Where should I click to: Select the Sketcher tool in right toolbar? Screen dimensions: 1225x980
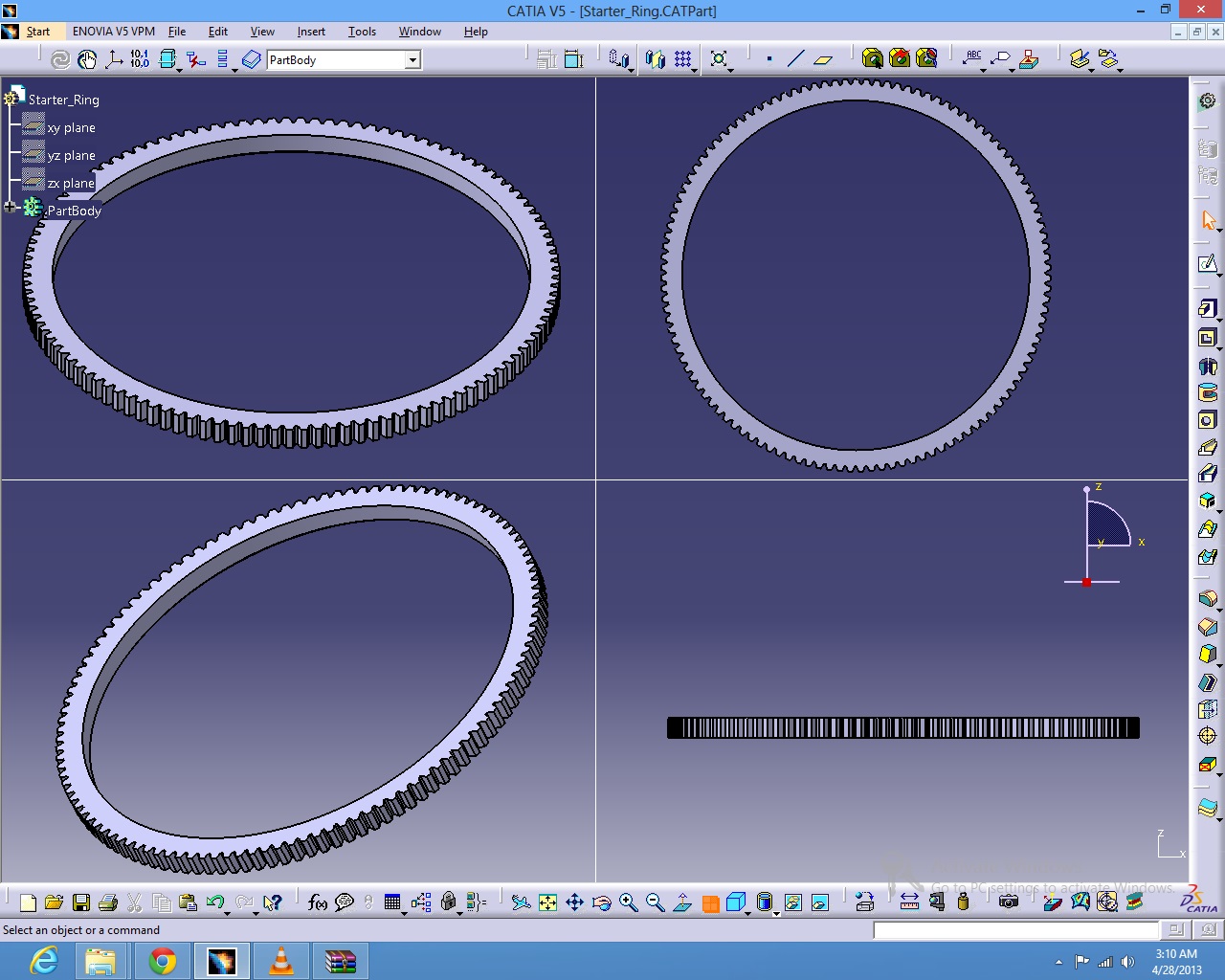click(x=1208, y=263)
